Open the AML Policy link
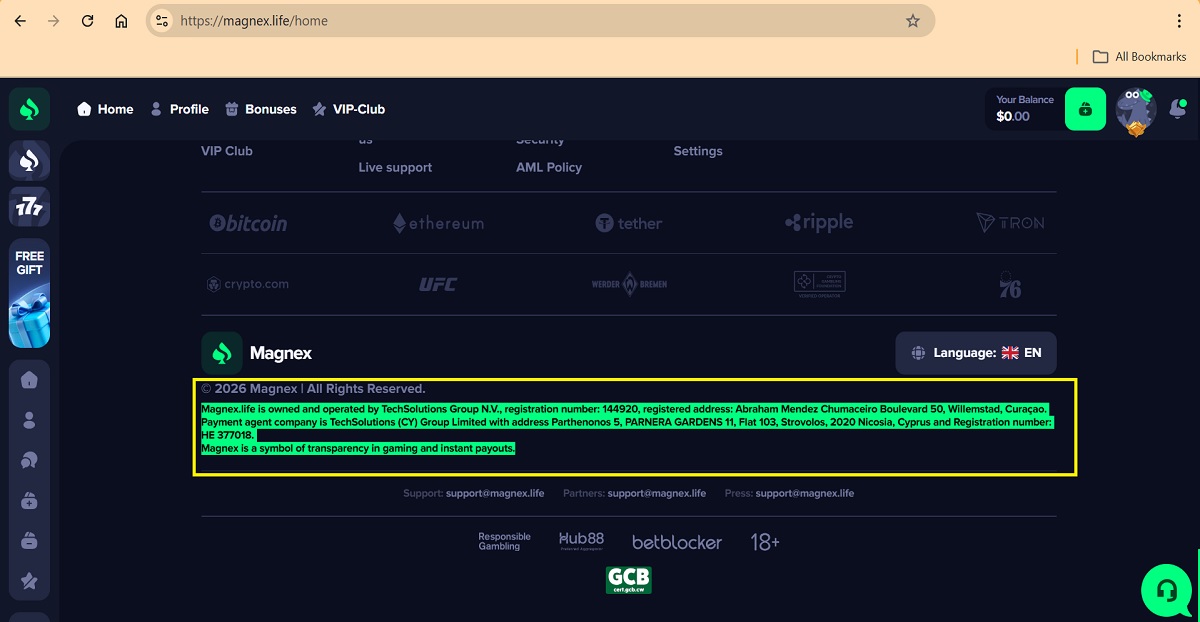The height and width of the screenshot is (622, 1200). [548, 168]
